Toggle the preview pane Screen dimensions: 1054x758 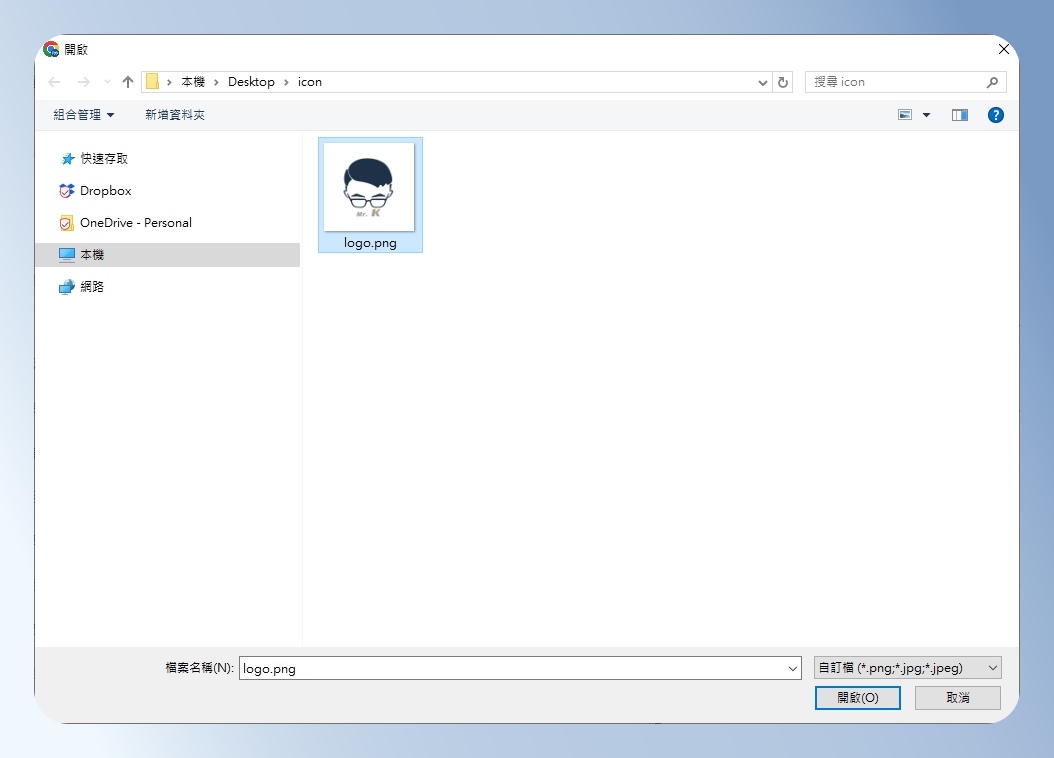point(960,115)
